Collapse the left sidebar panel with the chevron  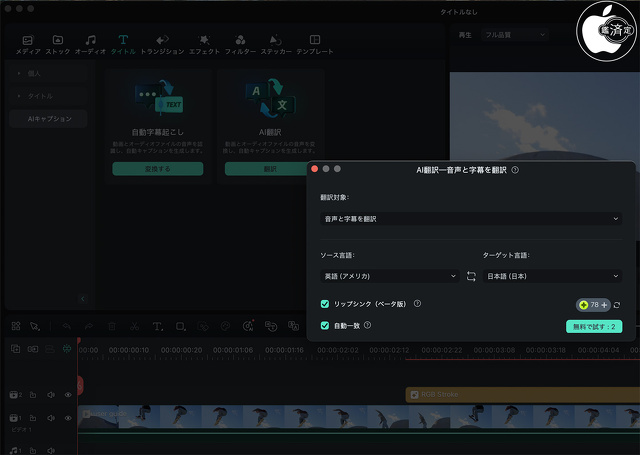pos(83,299)
